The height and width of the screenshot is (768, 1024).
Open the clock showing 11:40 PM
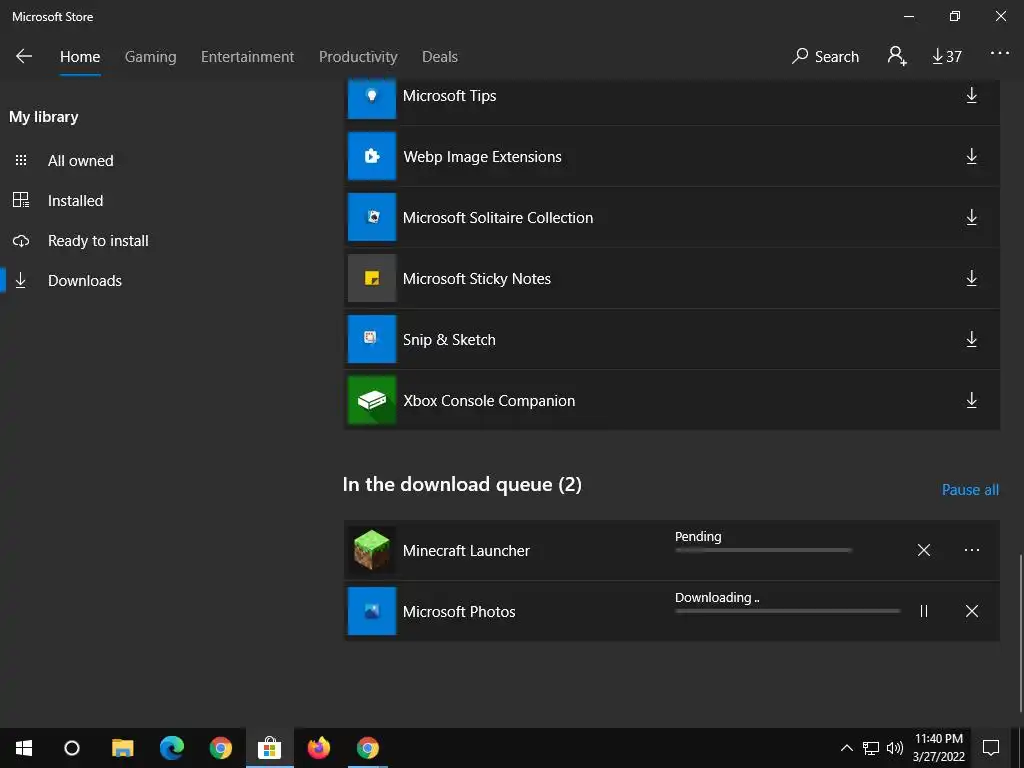[938, 748]
